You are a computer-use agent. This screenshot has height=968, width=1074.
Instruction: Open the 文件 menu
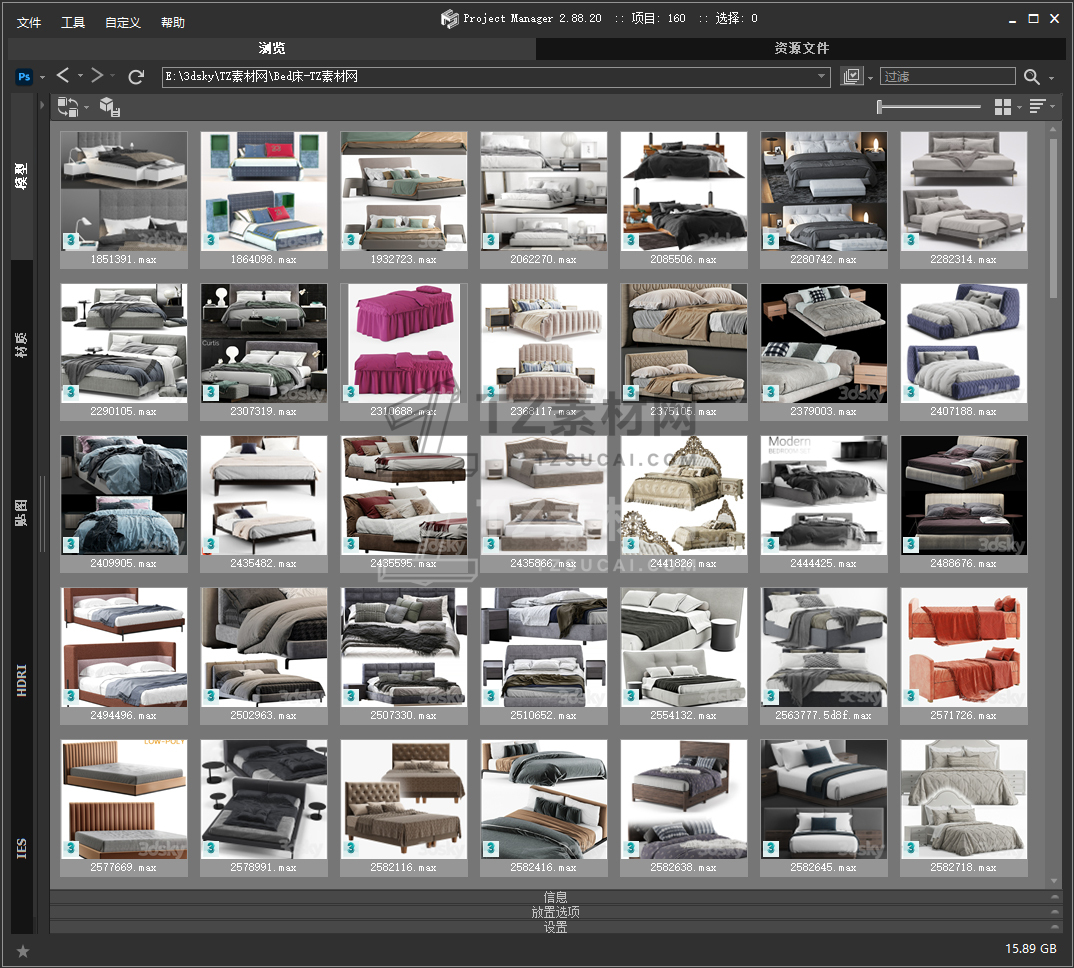coord(29,23)
